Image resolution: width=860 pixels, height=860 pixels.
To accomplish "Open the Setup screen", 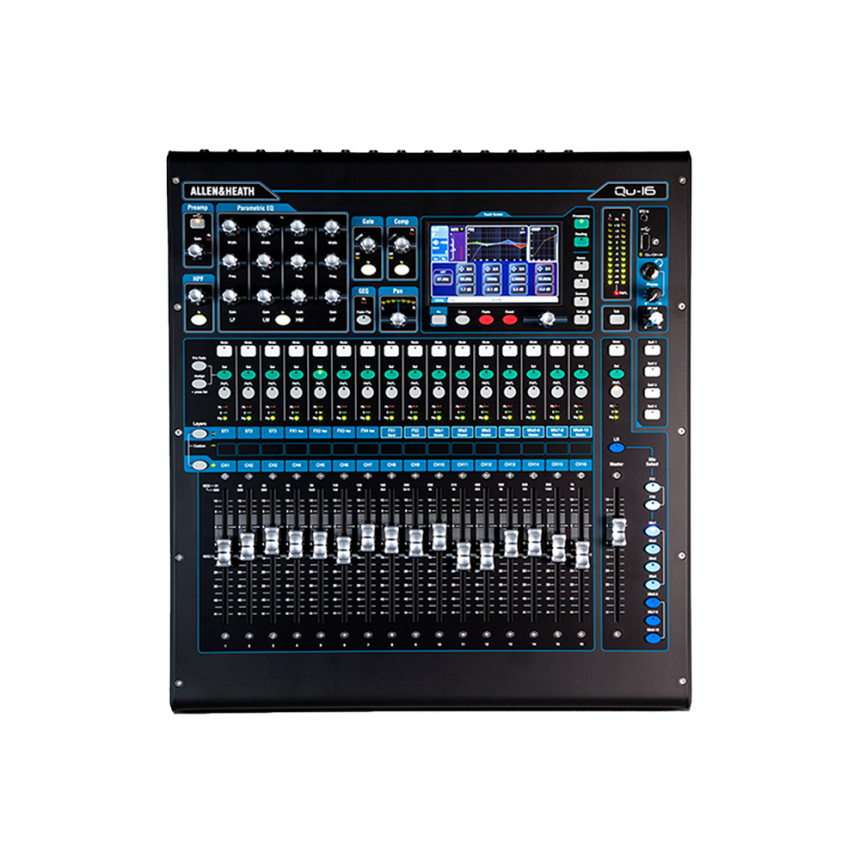I will coord(581,320).
